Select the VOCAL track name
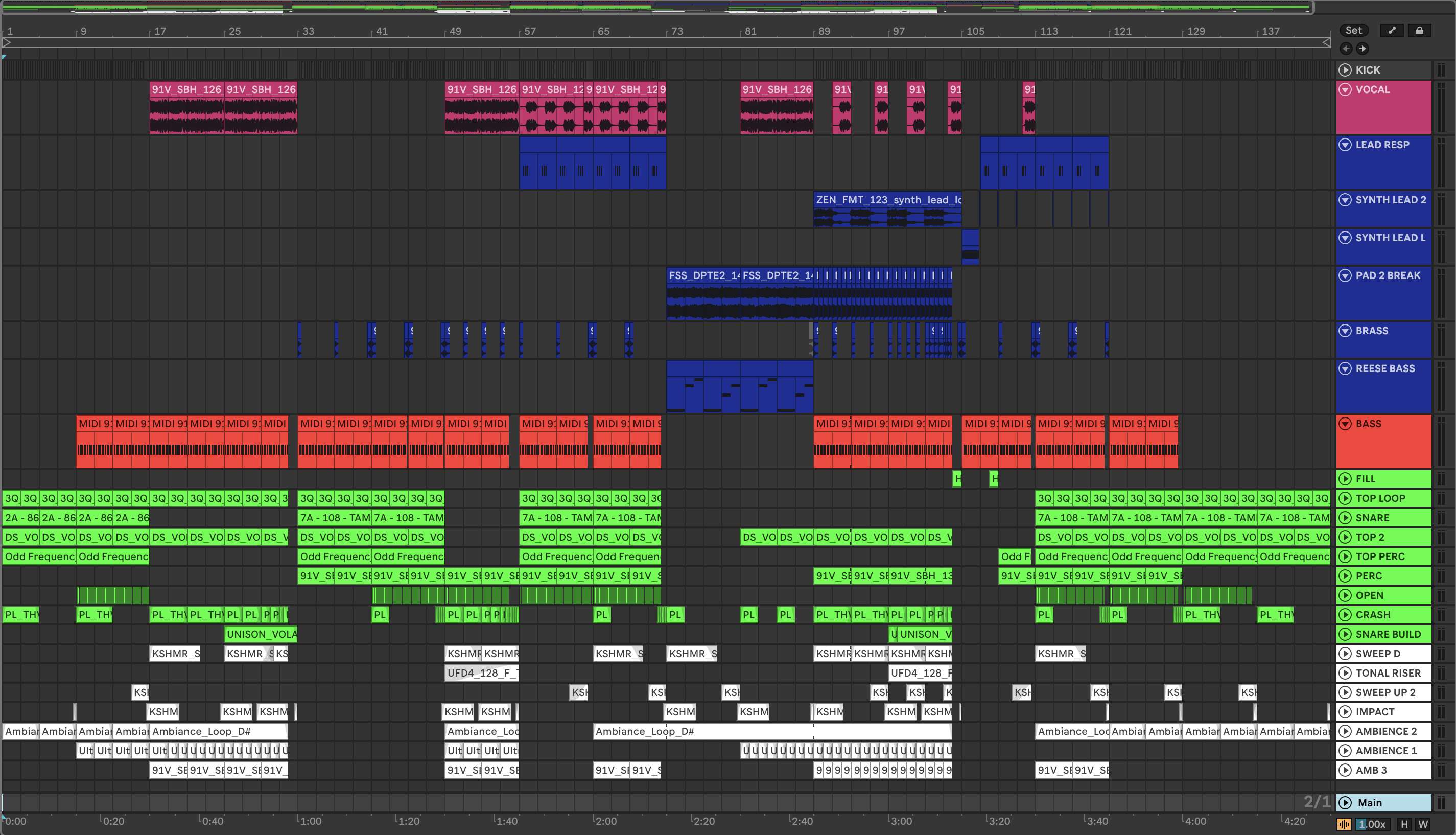This screenshot has height=835, width=1456. (1372, 89)
